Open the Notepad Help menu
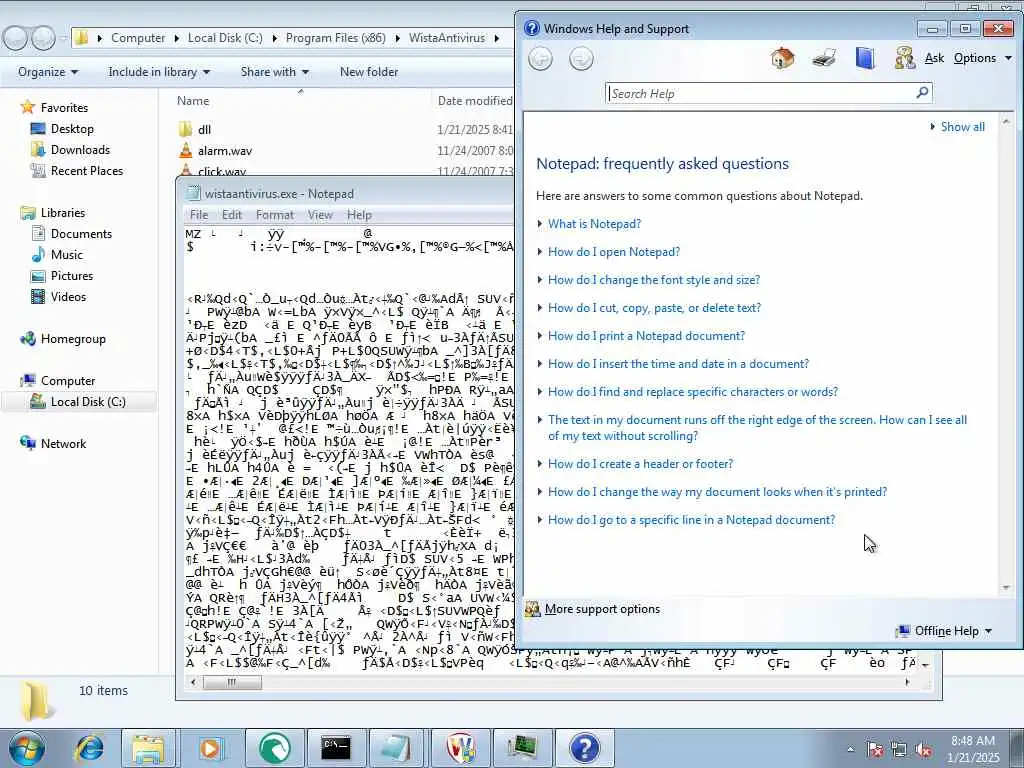Image resolution: width=1024 pixels, height=768 pixels. pyautogui.click(x=359, y=215)
